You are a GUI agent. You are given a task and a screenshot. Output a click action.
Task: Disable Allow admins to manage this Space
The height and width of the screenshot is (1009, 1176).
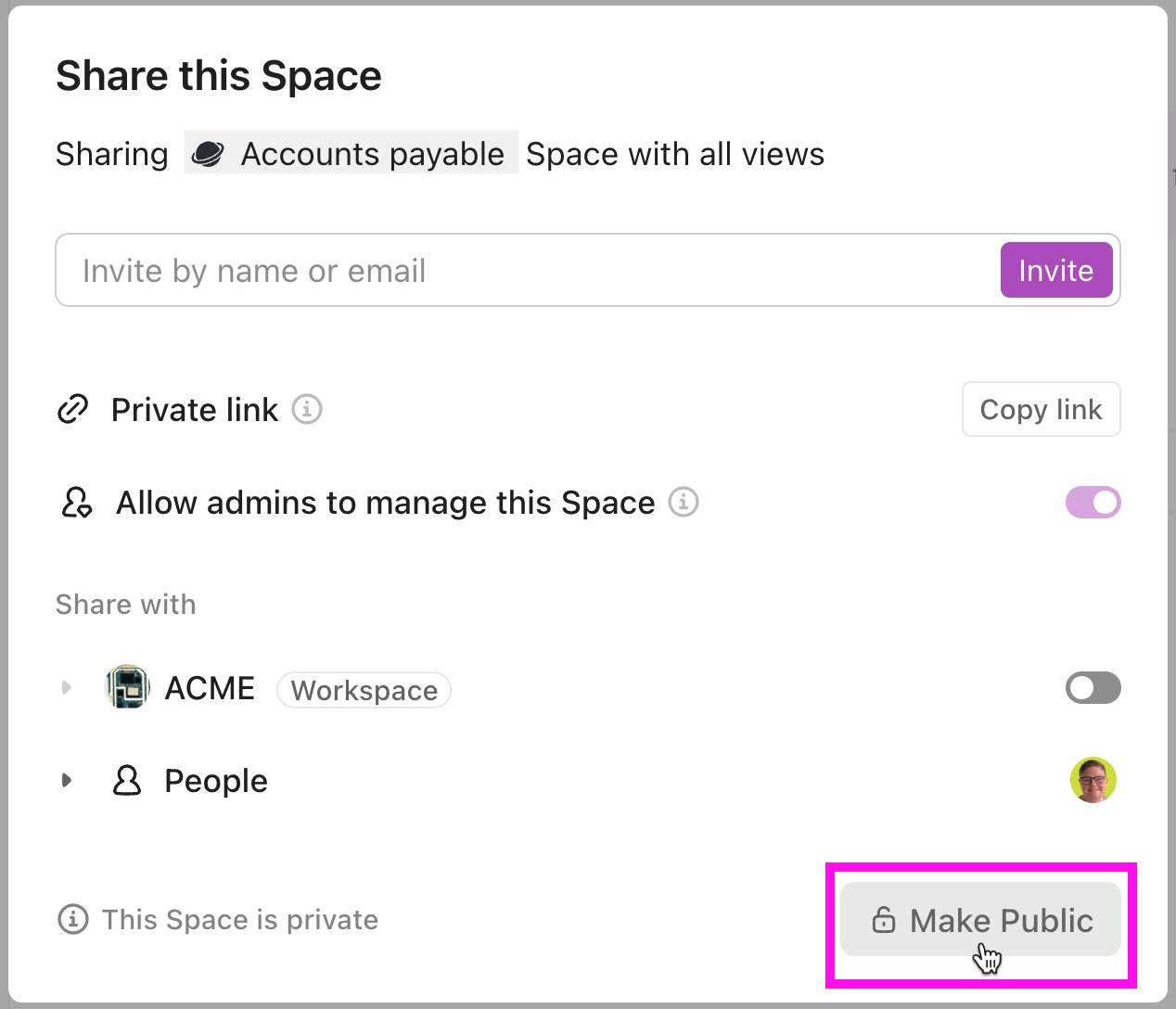click(1093, 502)
